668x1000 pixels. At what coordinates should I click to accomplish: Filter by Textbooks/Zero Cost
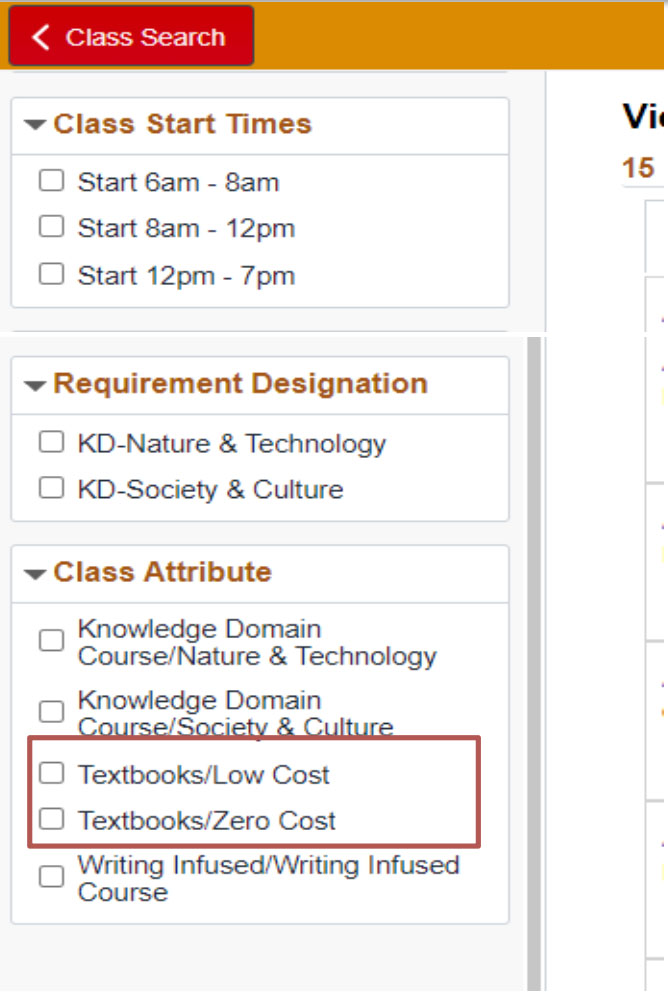[51, 820]
